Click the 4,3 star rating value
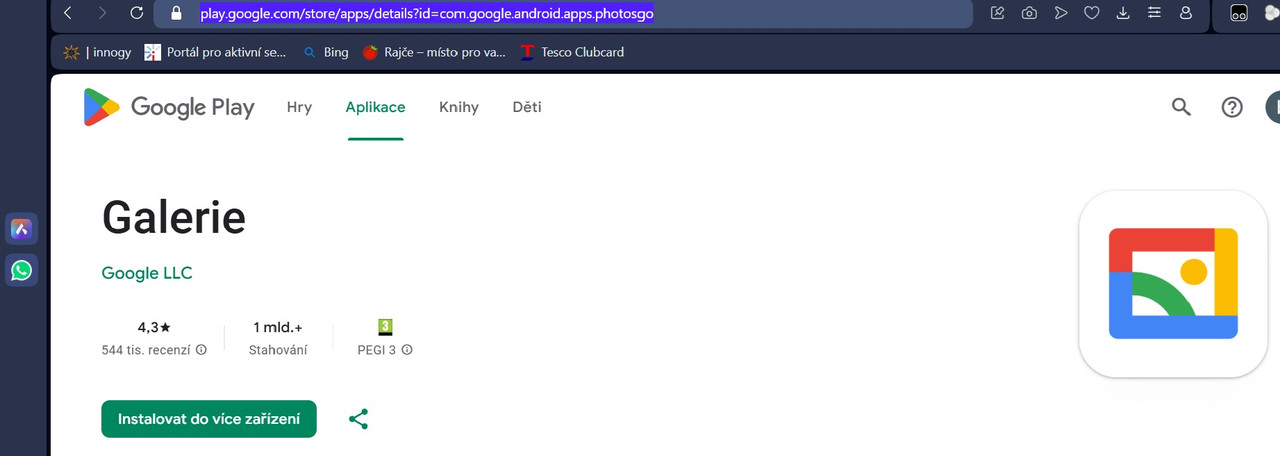Viewport: 1280px width, 456px height. click(154, 327)
